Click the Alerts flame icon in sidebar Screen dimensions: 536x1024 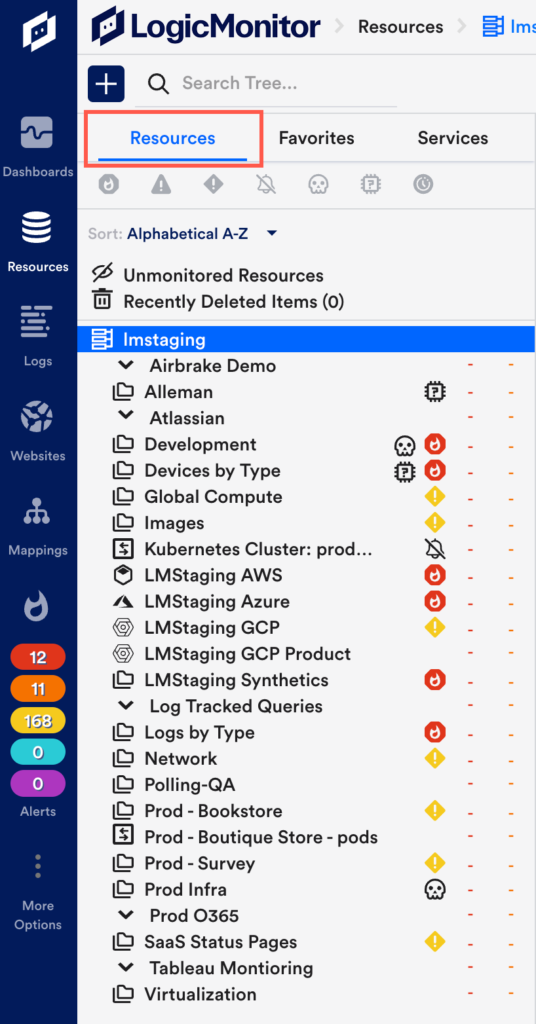tap(38, 608)
